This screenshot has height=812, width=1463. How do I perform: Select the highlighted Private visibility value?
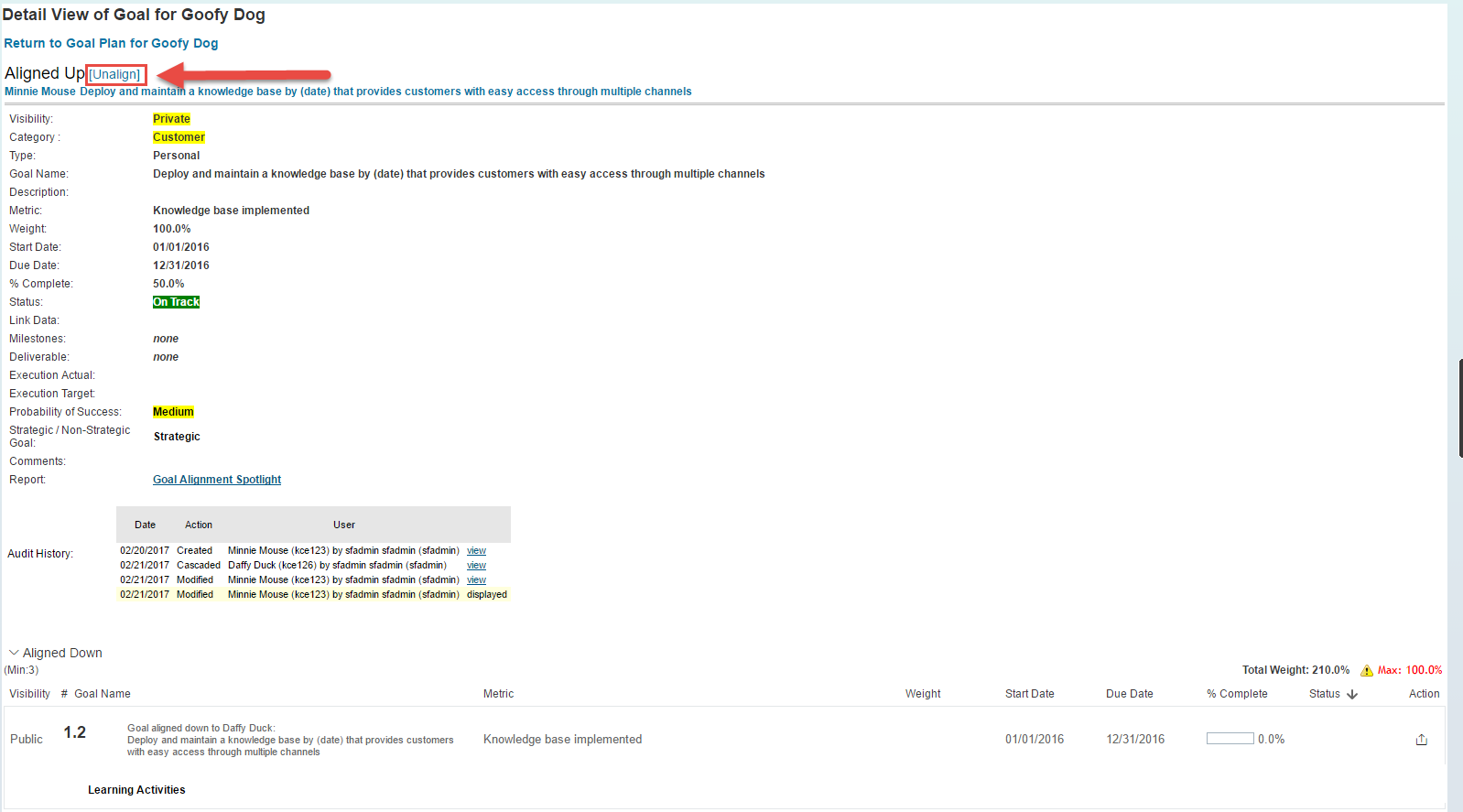(171, 119)
